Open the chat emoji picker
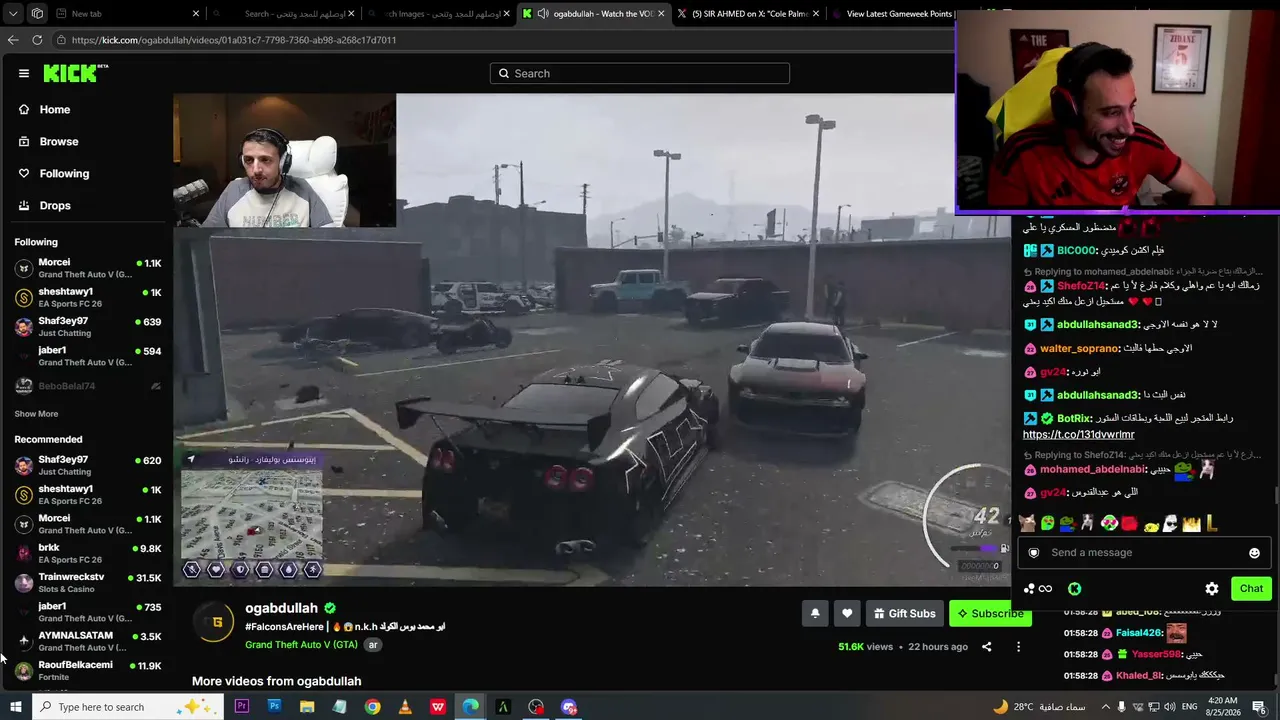This screenshot has width=1280, height=720. point(1254,553)
